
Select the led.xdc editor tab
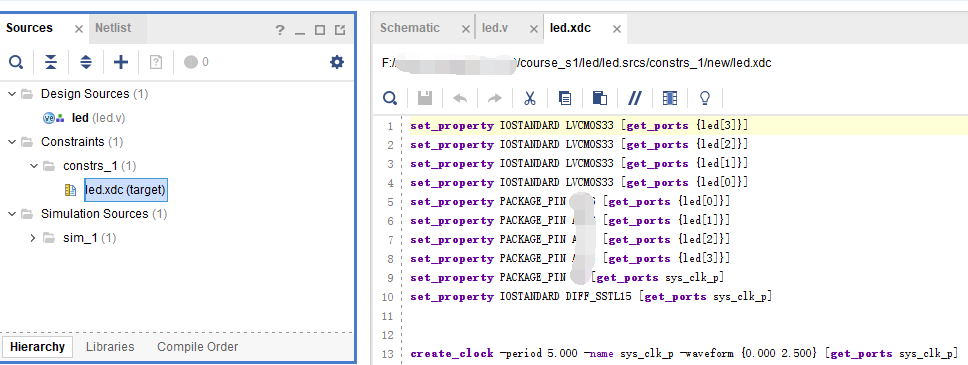click(570, 28)
